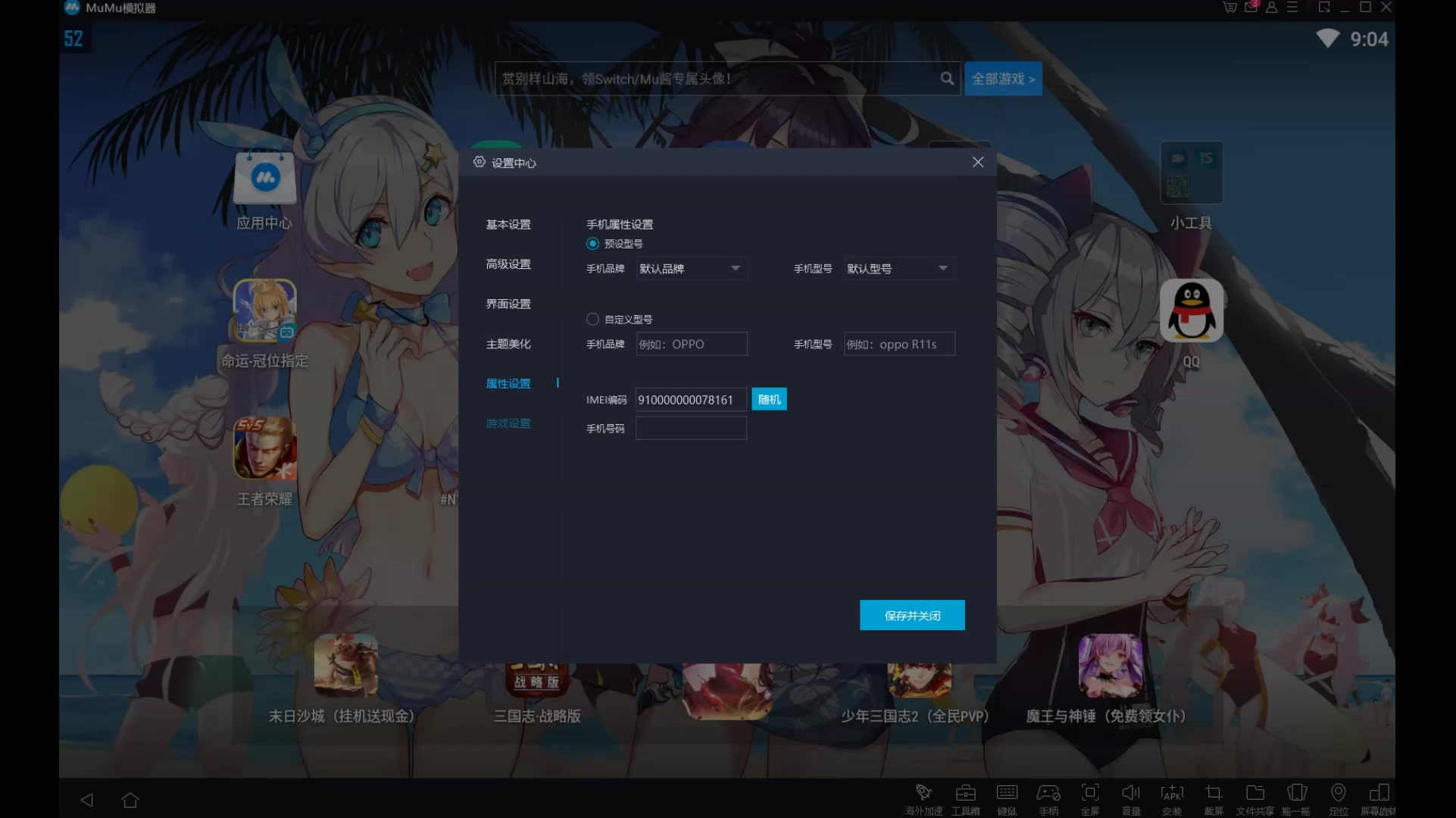
Task: Toggle 全屏 fullscreen mode
Action: [1090, 799]
